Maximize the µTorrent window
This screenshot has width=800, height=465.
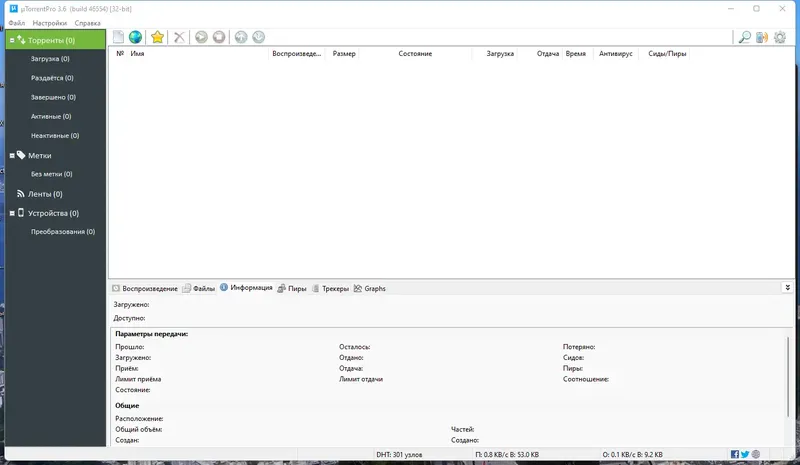click(757, 9)
